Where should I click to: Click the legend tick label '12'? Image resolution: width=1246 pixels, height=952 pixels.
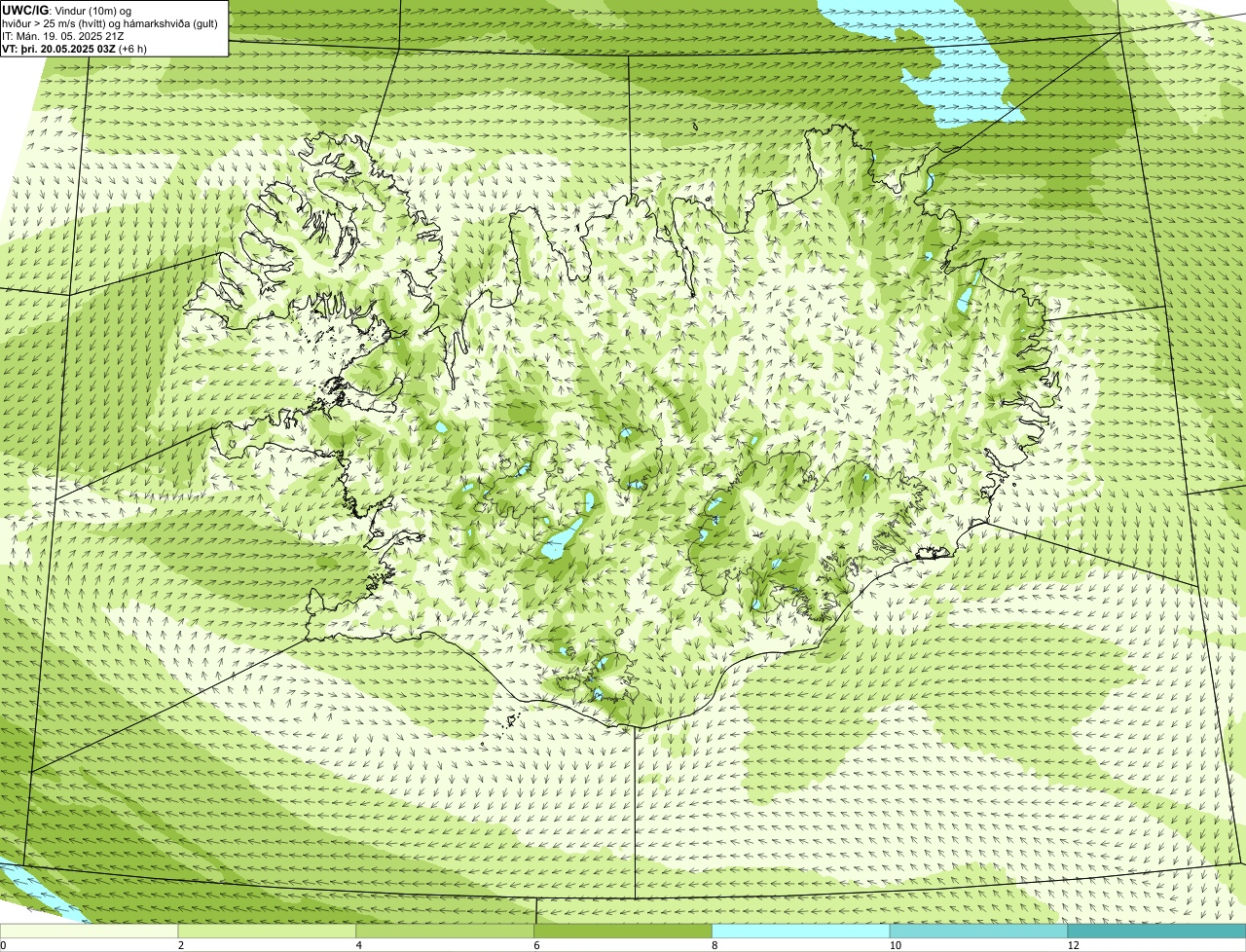1073,945
